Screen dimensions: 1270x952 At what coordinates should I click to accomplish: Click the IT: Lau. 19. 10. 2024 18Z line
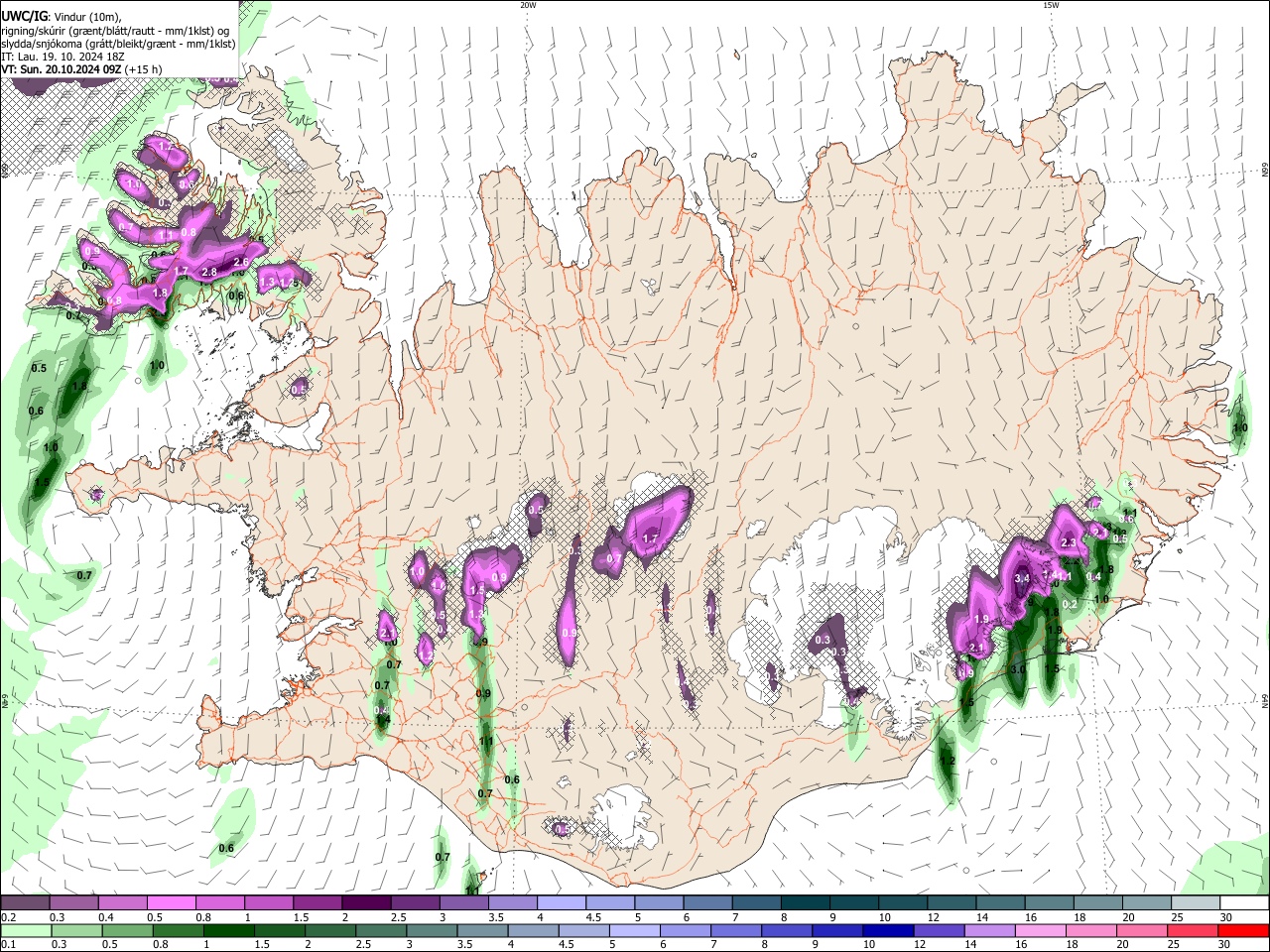point(63,57)
